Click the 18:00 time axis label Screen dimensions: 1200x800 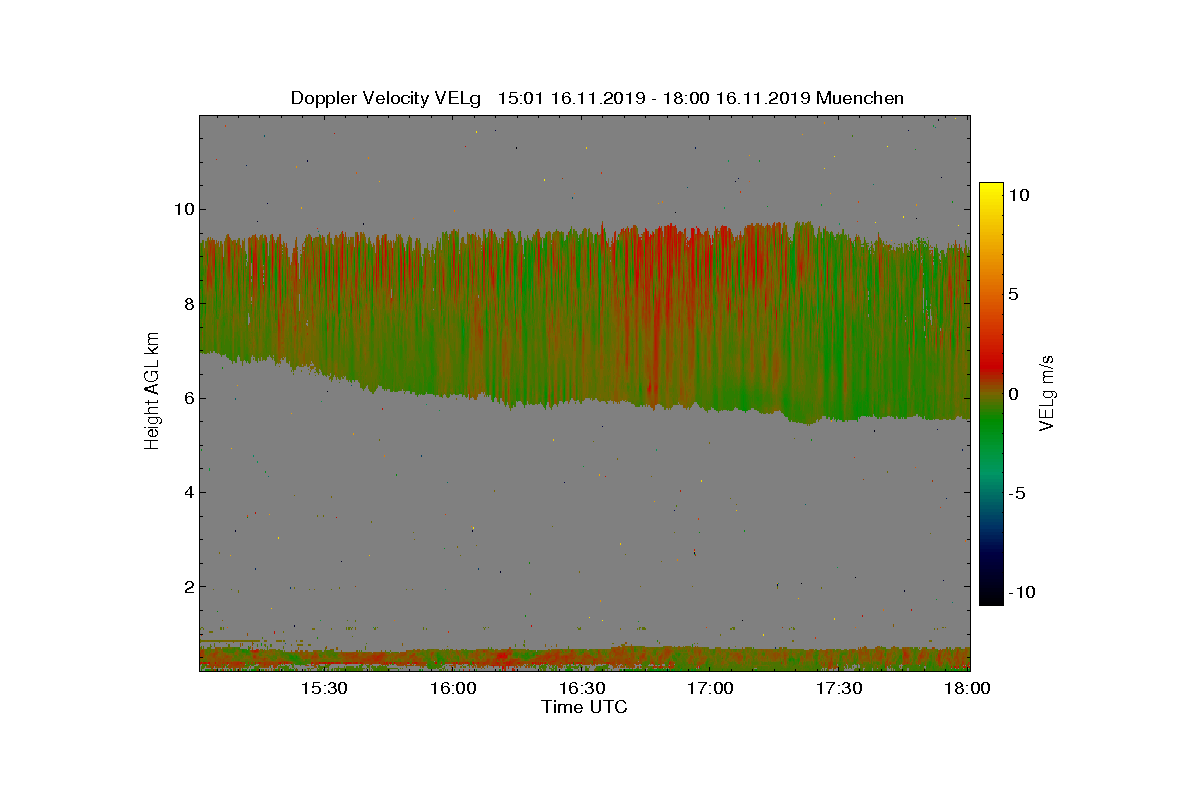[x=968, y=689]
